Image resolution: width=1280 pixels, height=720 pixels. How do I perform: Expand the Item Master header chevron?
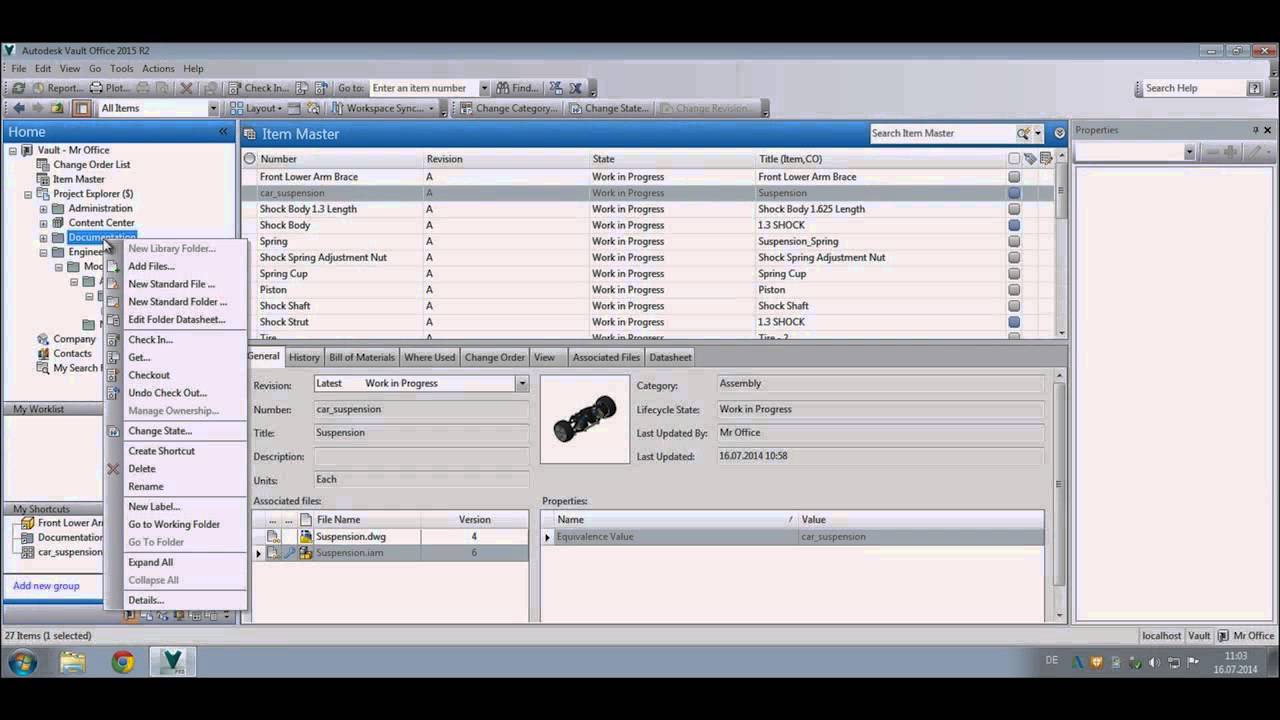coord(1059,133)
